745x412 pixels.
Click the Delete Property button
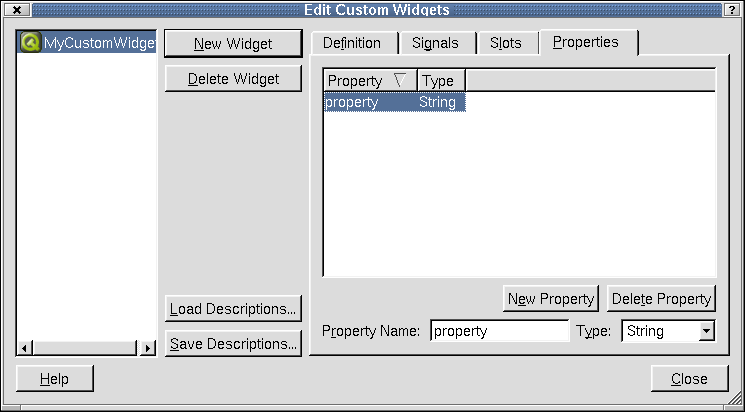click(x=661, y=298)
